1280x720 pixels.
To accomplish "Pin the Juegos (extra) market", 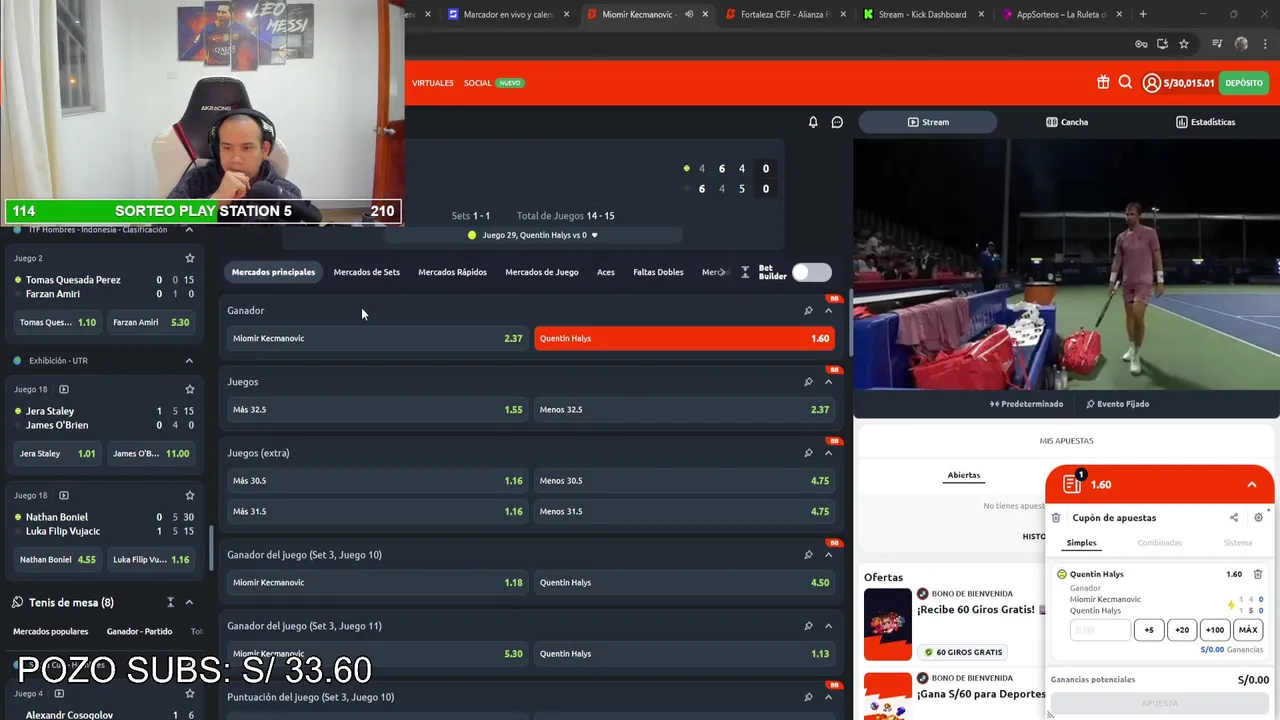I will [x=808, y=453].
